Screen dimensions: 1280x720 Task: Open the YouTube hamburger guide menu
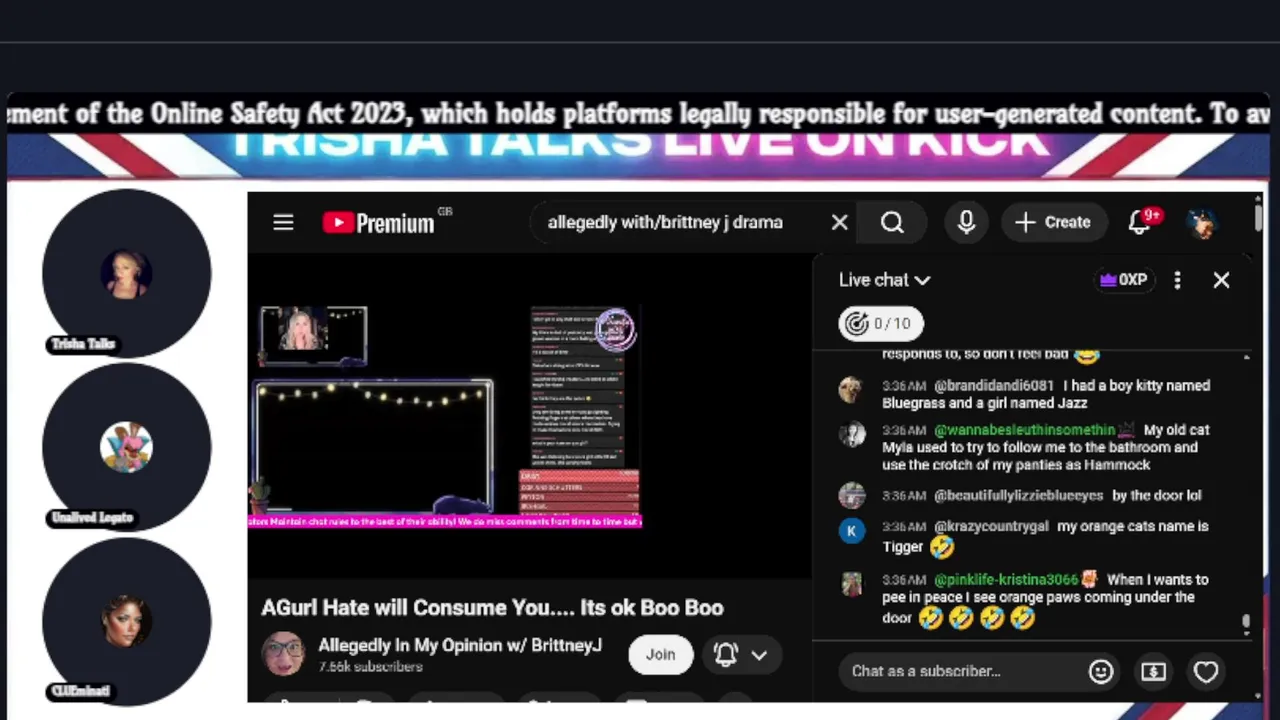[x=283, y=222]
